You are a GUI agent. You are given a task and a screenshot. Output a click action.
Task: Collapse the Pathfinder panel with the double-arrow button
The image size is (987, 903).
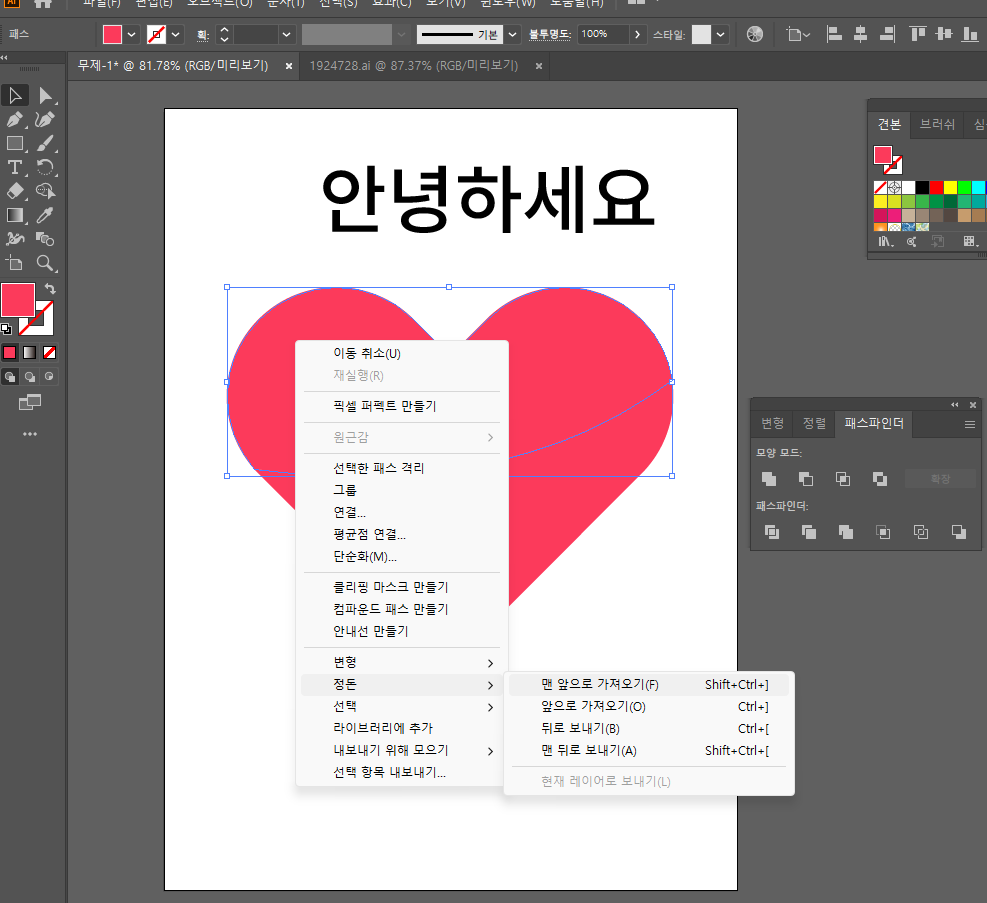coord(954,405)
